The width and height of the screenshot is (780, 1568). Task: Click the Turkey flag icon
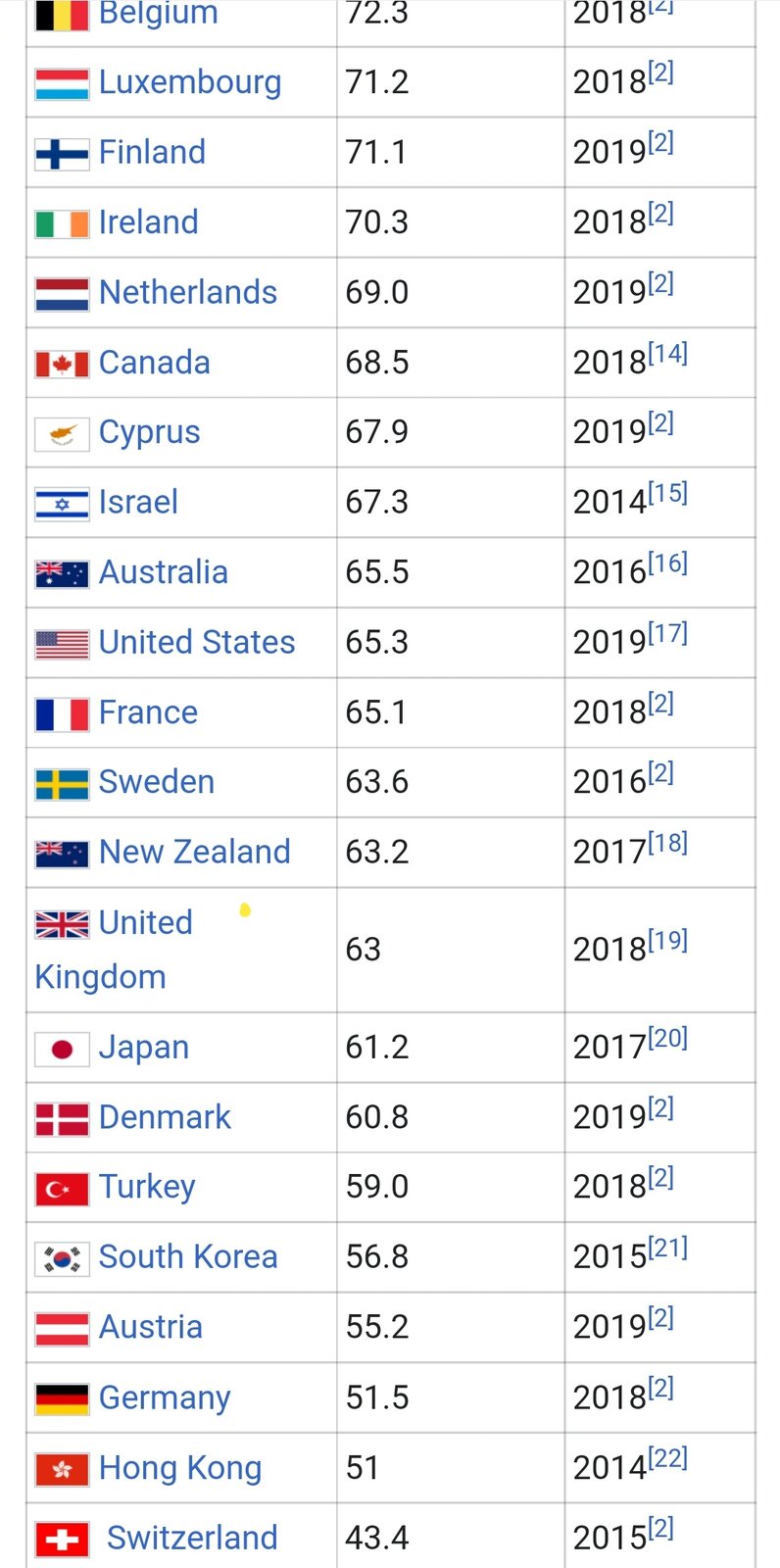coord(62,1189)
